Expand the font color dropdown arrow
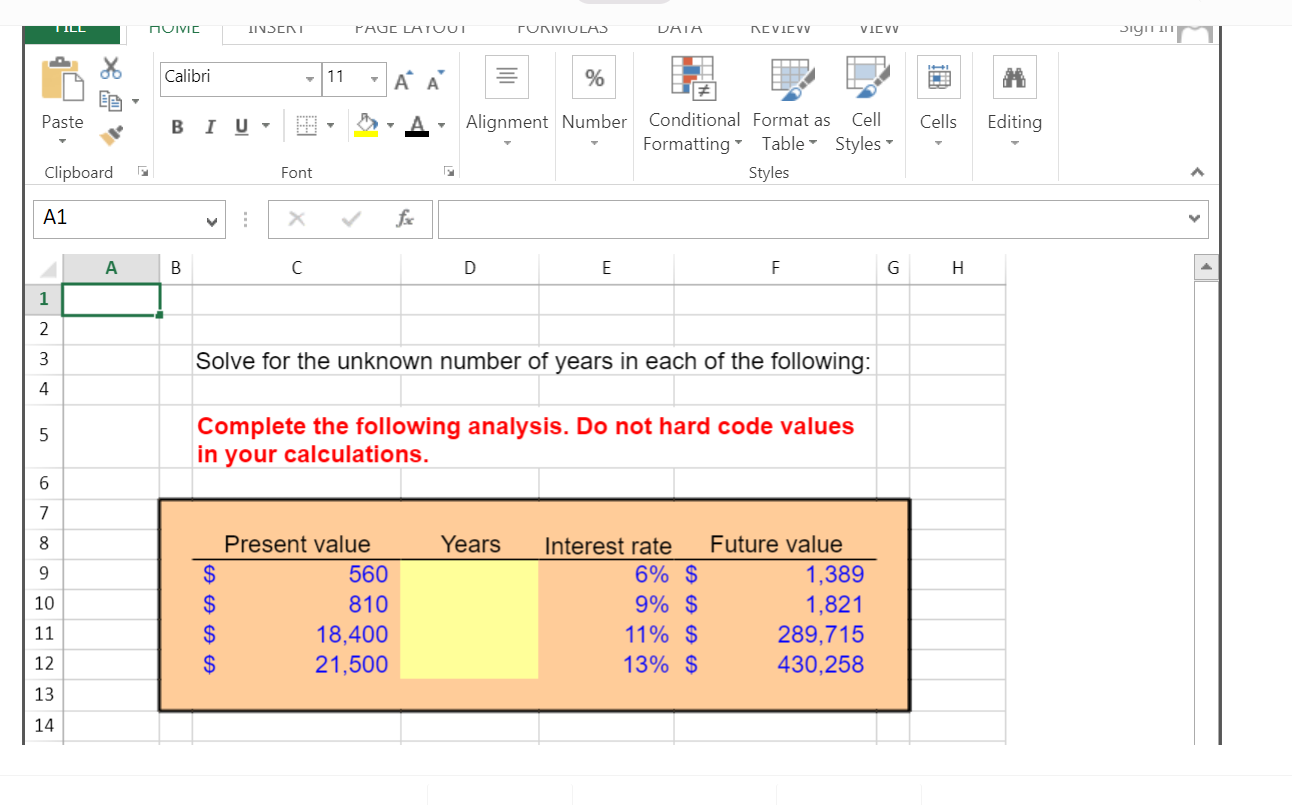Image resolution: width=1292 pixels, height=805 pixels. tap(441, 128)
